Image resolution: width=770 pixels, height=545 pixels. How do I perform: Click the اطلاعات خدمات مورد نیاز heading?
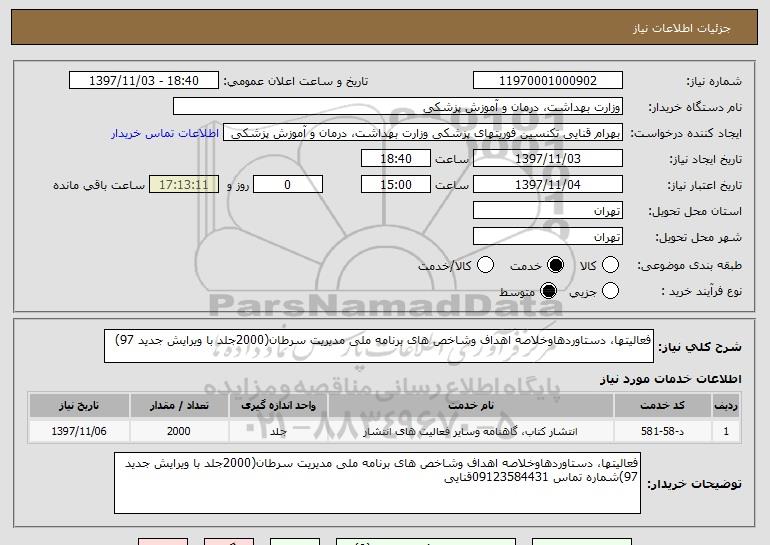coord(671,379)
